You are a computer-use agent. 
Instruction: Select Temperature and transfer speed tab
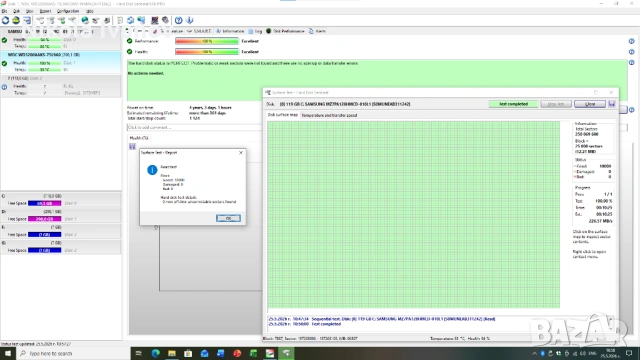(329, 116)
